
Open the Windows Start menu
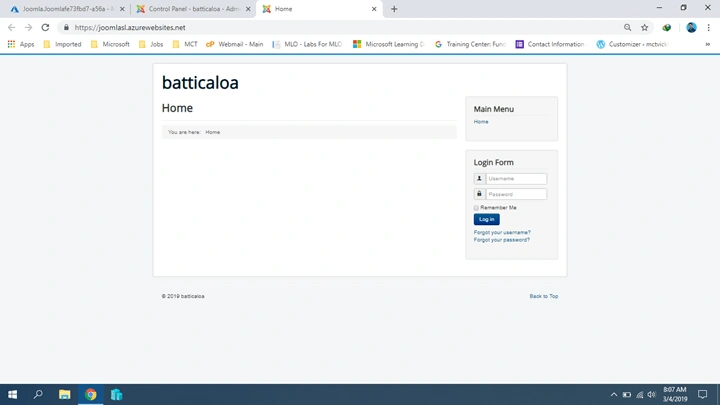(x=12, y=394)
